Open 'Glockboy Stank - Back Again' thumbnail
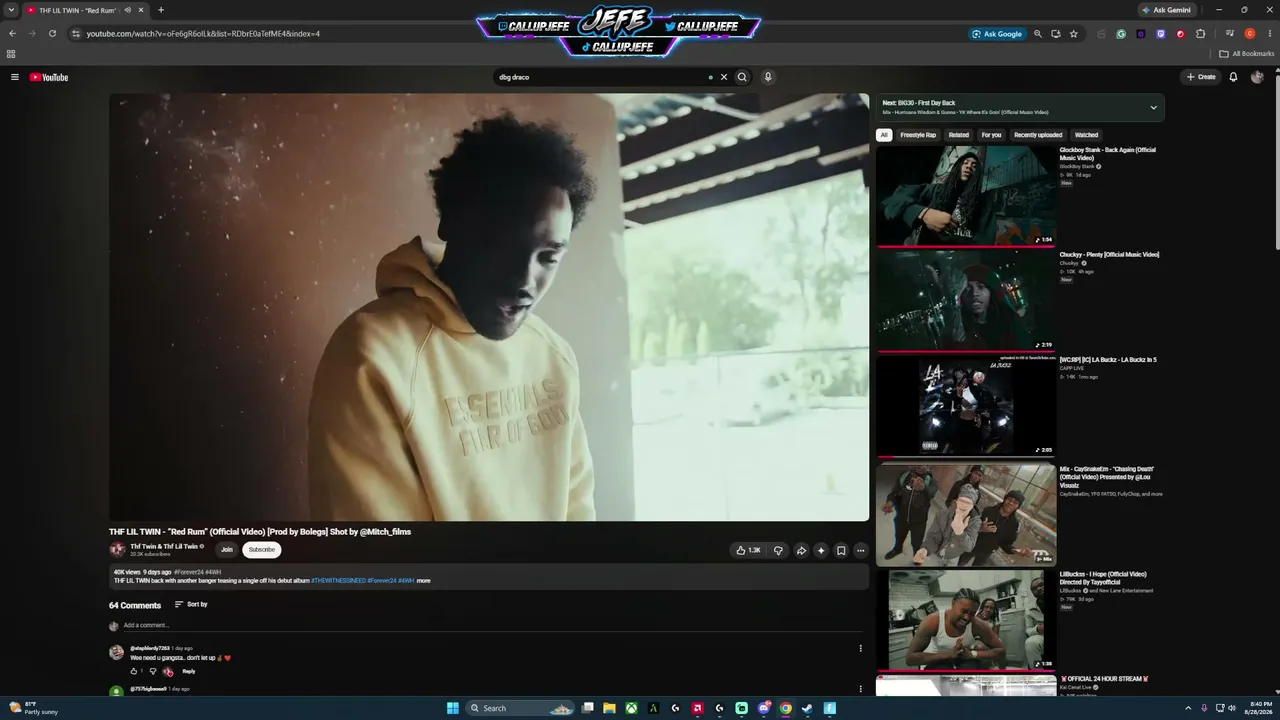1280x720 pixels. tap(966, 195)
